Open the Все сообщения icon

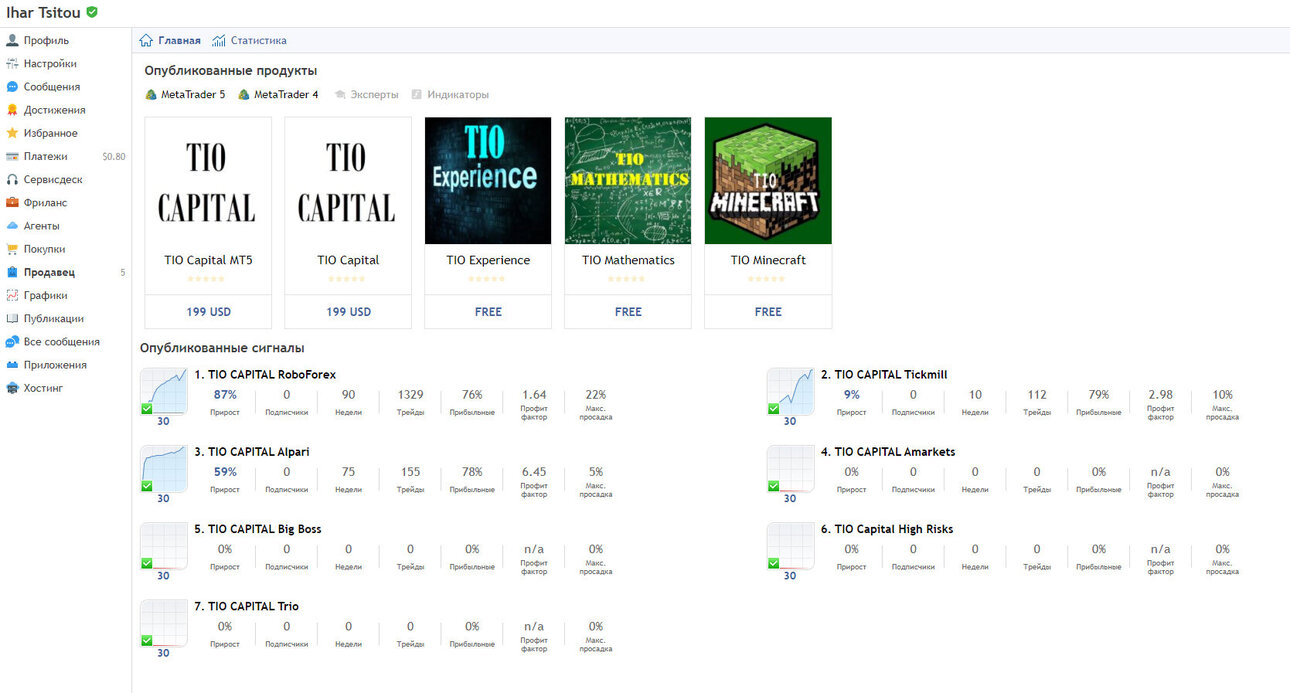click(x=12, y=341)
